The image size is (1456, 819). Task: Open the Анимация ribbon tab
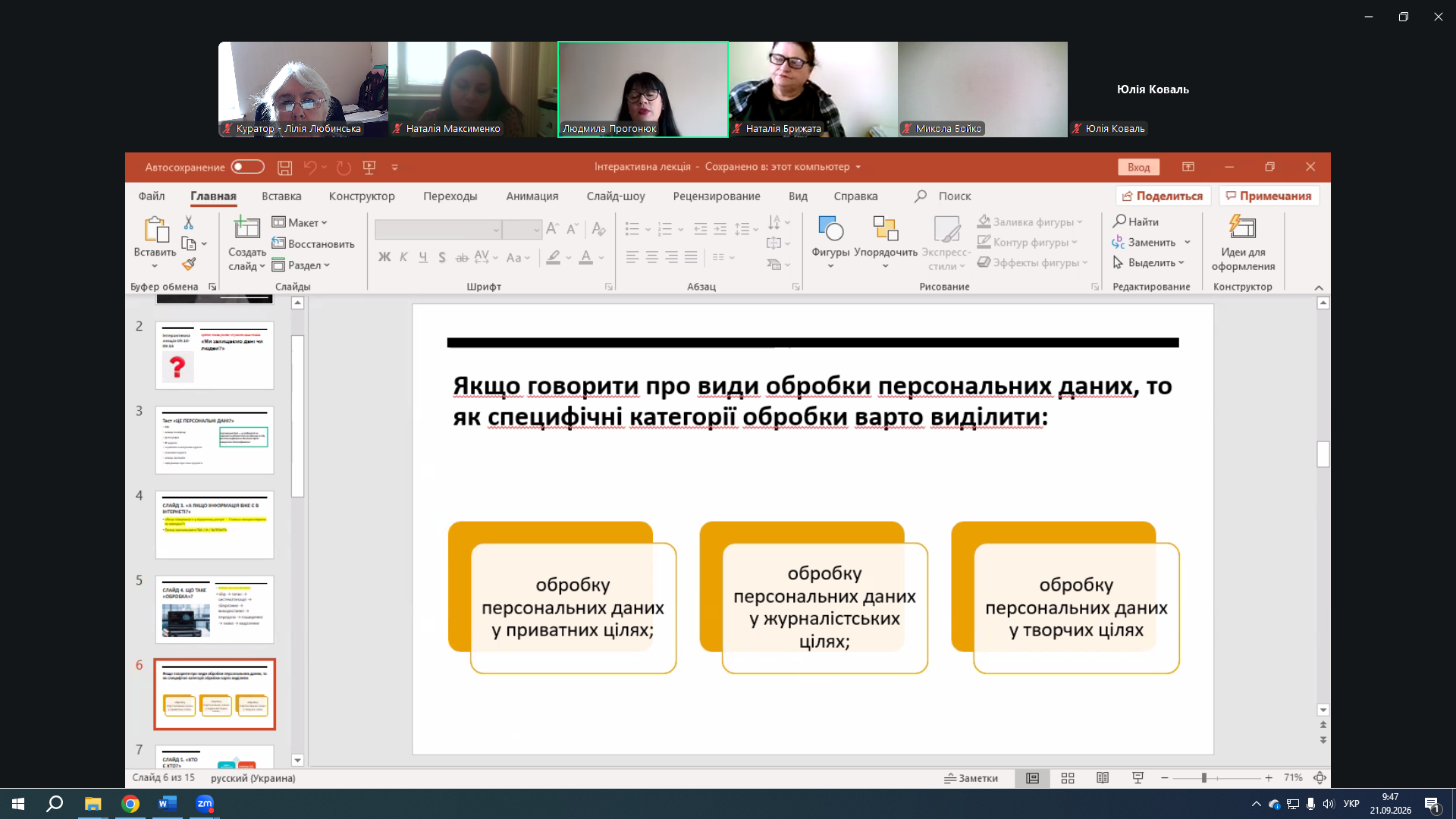point(532,196)
